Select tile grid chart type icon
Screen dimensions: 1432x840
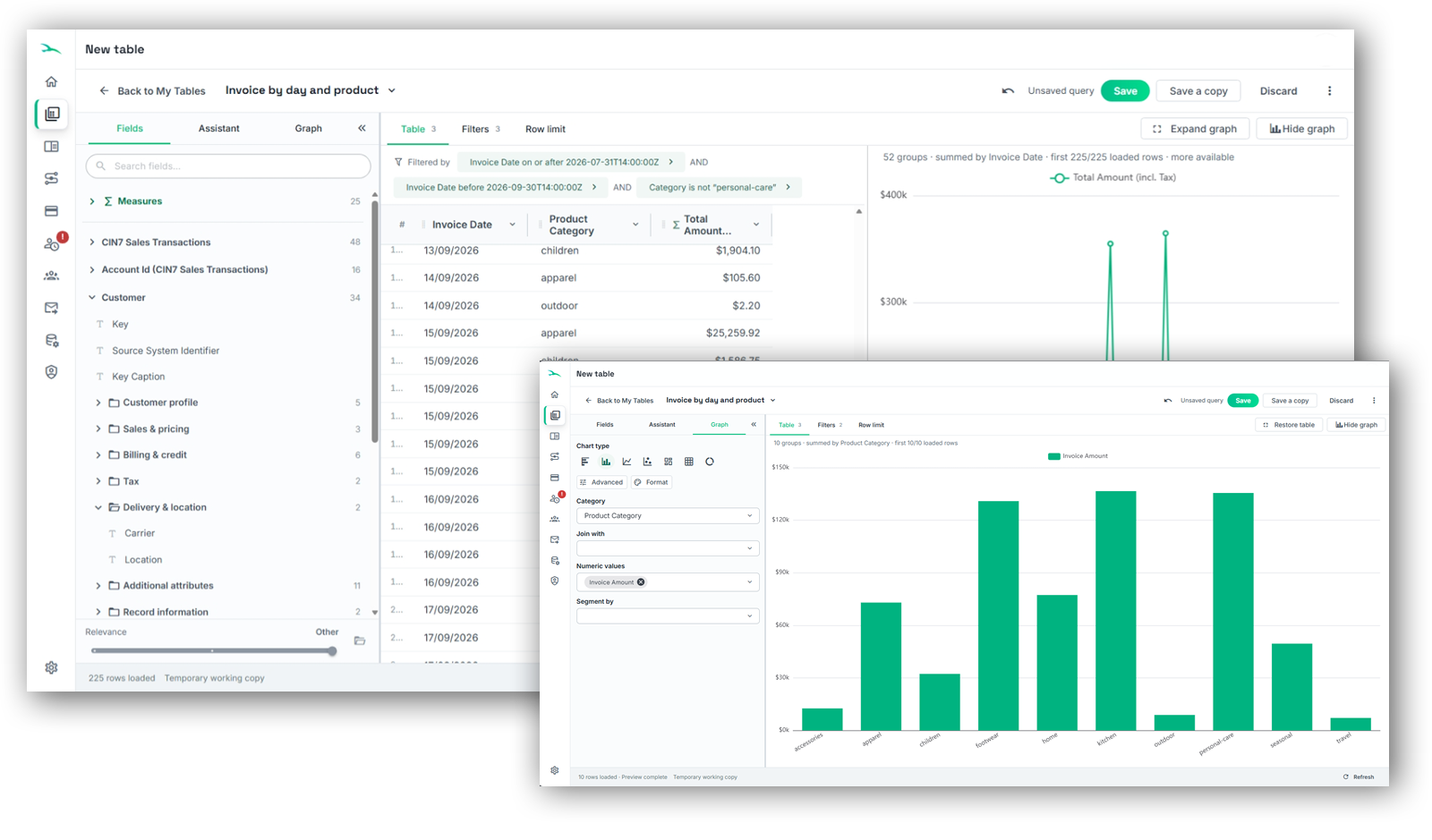(668, 462)
